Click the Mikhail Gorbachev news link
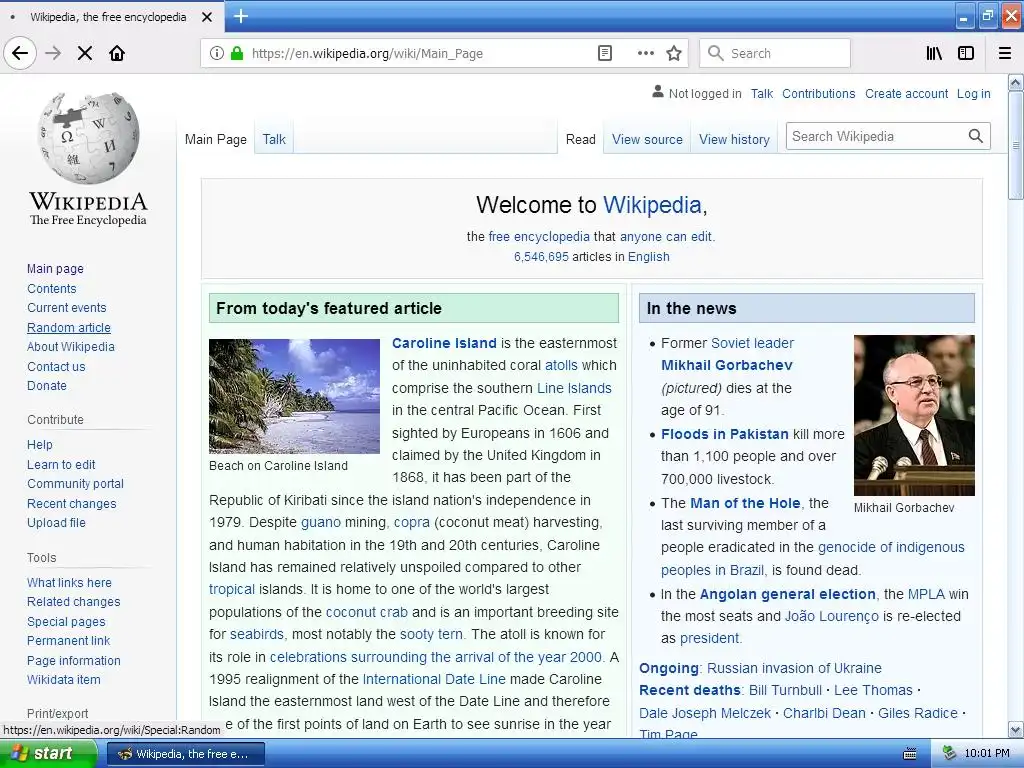1024x768 pixels. click(727, 365)
